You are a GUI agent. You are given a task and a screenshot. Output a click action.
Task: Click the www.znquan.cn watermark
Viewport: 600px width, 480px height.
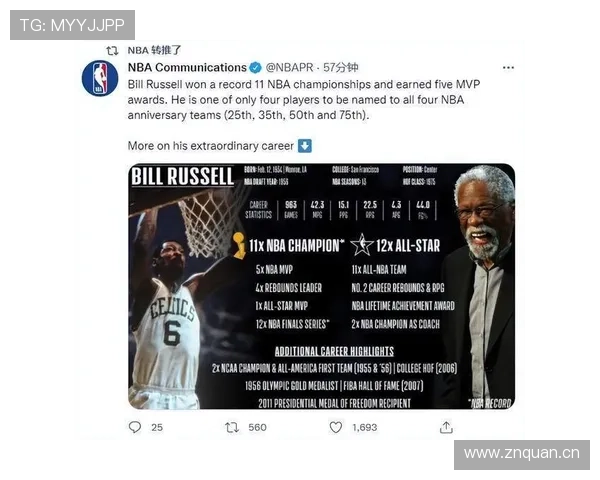[x=522, y=454]
